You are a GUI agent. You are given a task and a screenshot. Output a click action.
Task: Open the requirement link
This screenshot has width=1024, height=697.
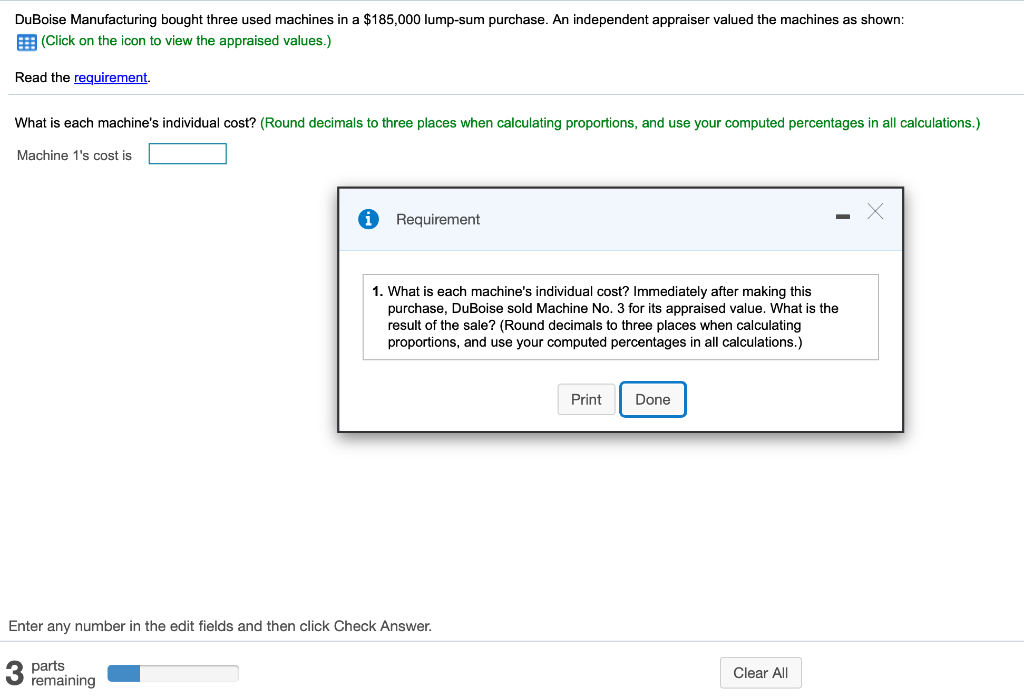110,77
